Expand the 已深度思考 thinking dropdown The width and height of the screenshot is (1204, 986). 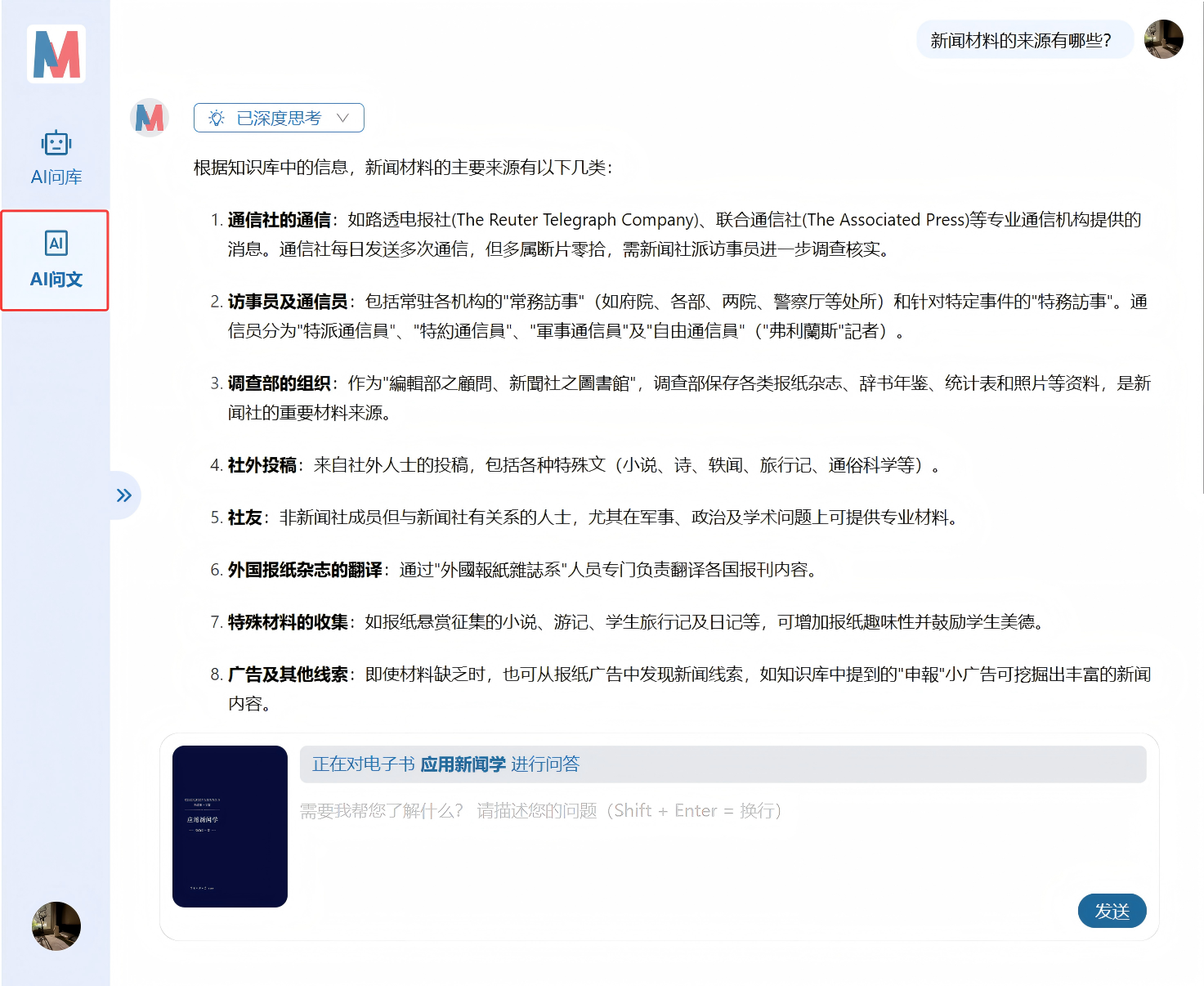click(279, 118)
